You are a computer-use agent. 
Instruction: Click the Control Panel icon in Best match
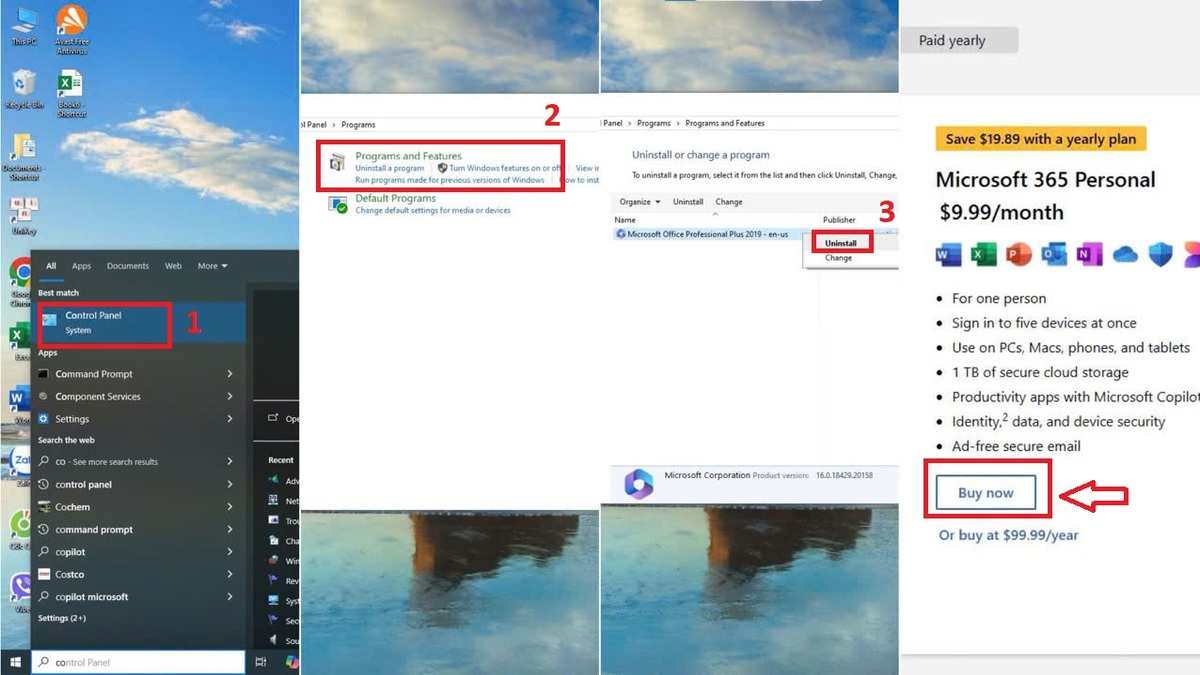(49, 322)
